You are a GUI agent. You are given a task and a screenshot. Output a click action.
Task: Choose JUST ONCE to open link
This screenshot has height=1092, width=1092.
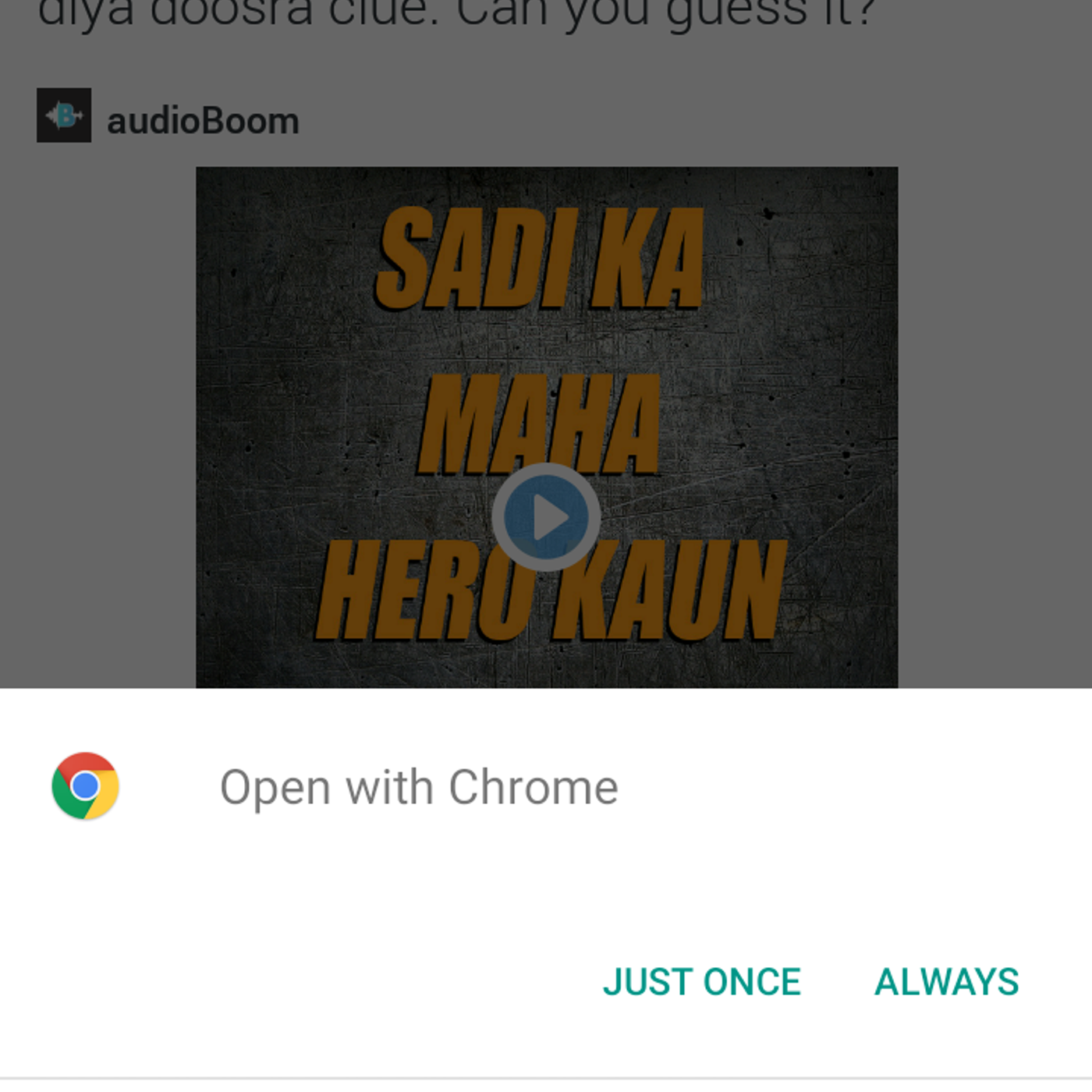702,981
